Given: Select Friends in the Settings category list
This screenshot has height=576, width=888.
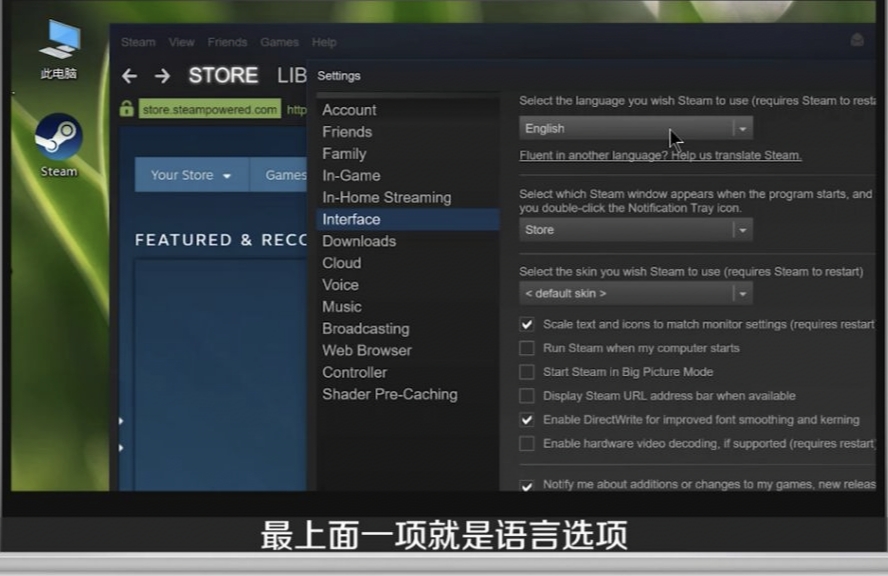Looking at the screenshot, I should pyautogui.click(x=408, y=132).
